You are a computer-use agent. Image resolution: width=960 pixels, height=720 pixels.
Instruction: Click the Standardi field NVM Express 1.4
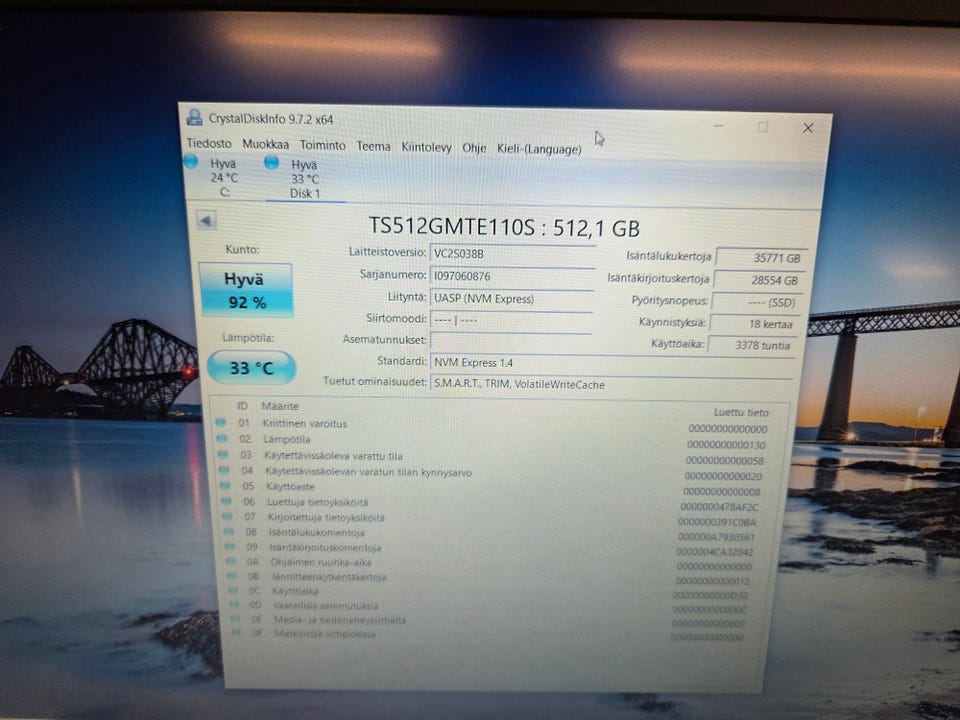(x=614, y=363)
